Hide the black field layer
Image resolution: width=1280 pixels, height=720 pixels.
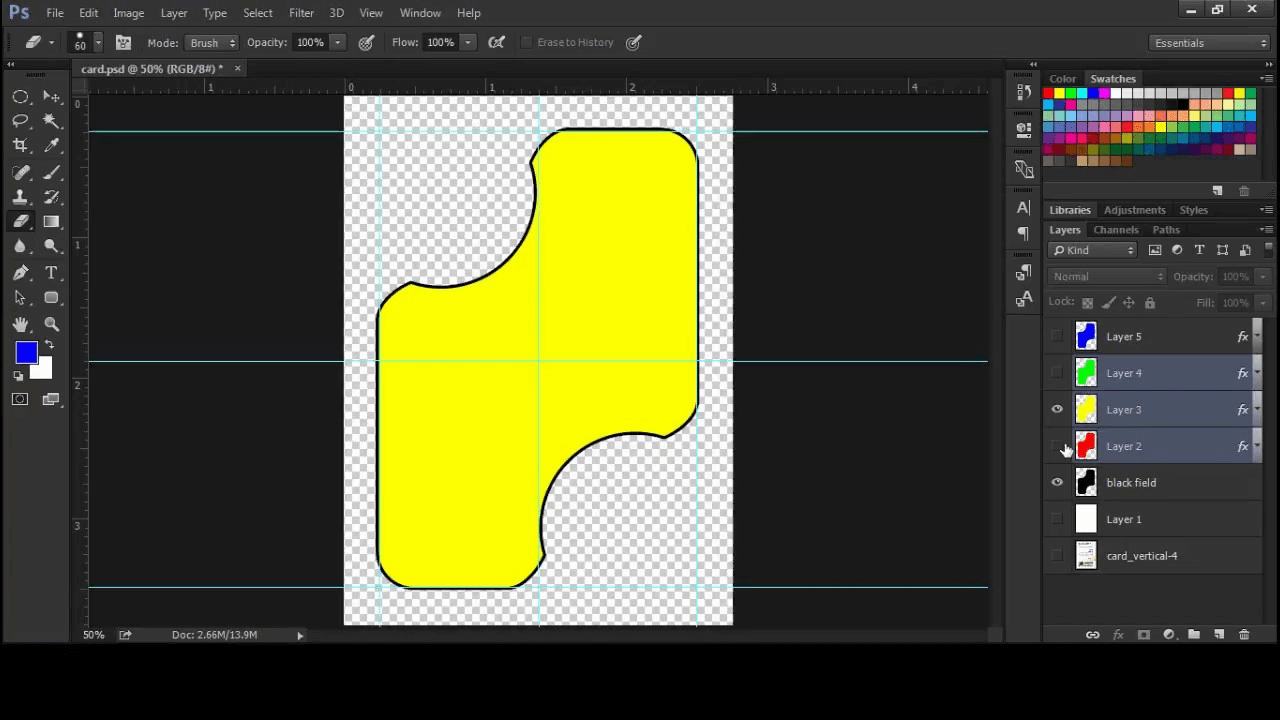[x=1057, y=482]
